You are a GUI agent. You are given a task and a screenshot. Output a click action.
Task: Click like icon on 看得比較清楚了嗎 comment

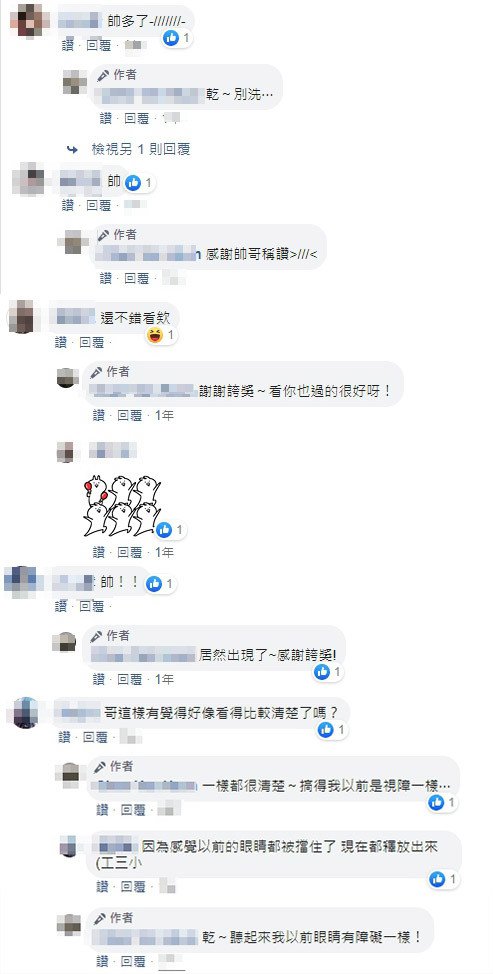coord(325,730)
